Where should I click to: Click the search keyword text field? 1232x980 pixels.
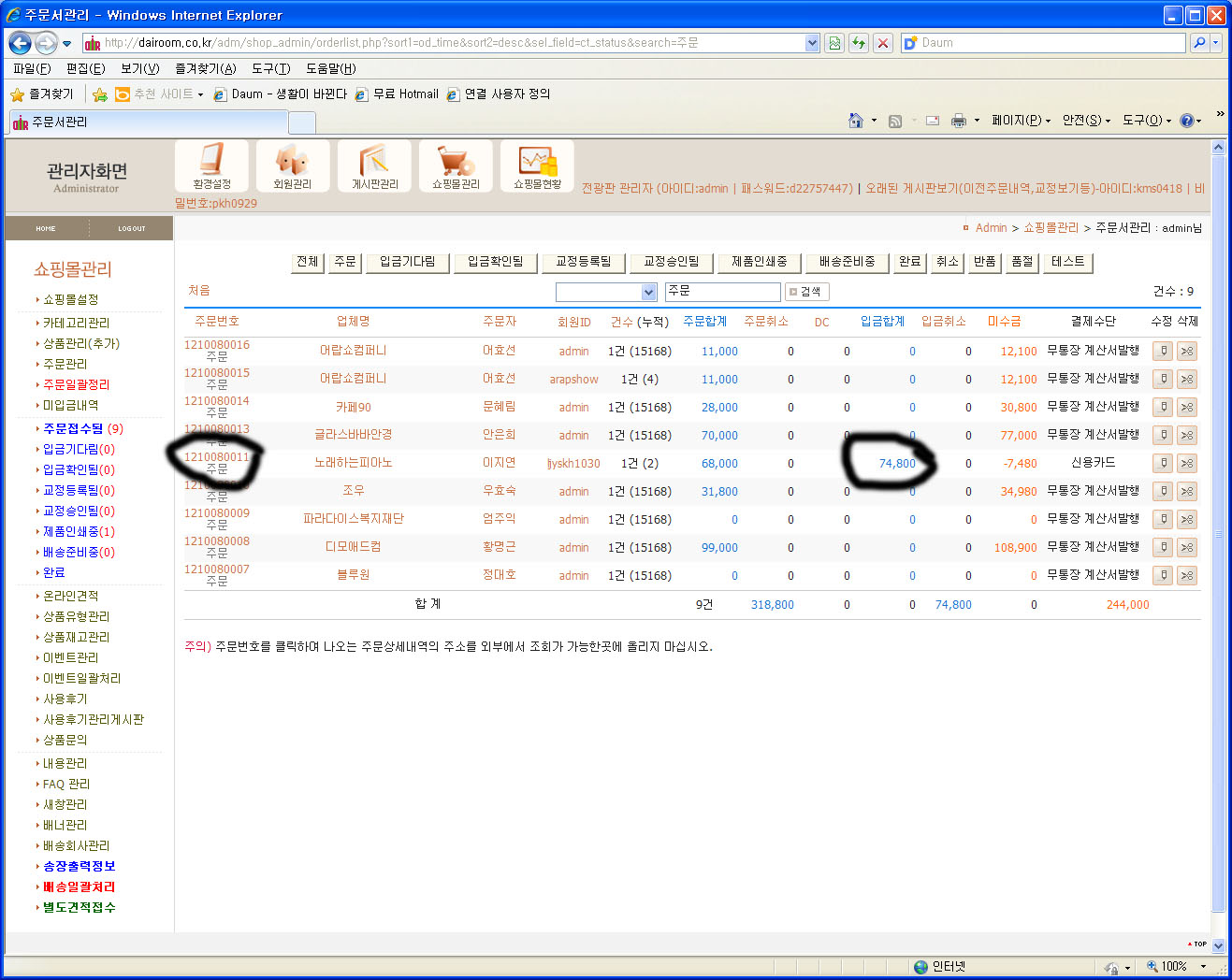(722, 292)
